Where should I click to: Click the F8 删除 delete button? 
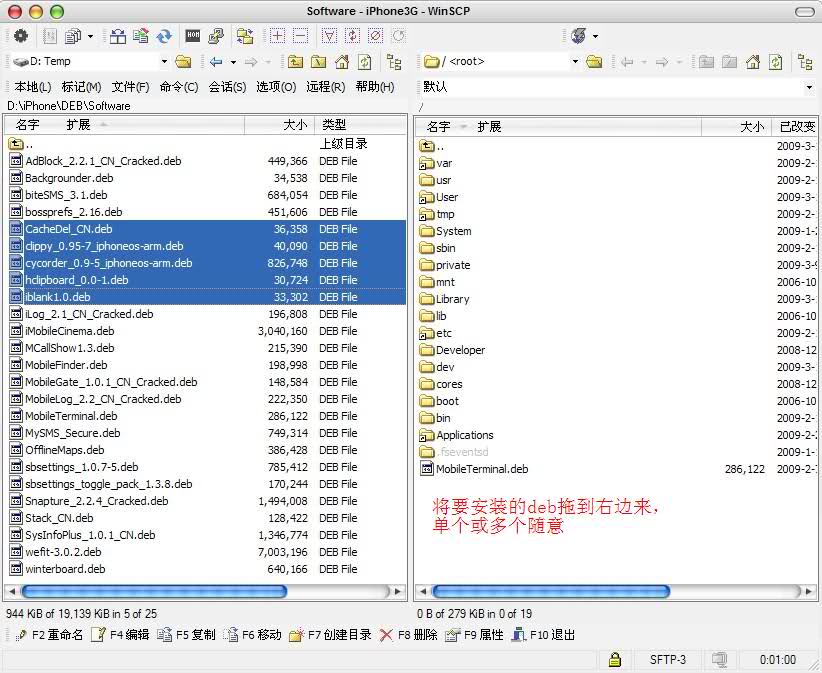(x=408, y=635)
